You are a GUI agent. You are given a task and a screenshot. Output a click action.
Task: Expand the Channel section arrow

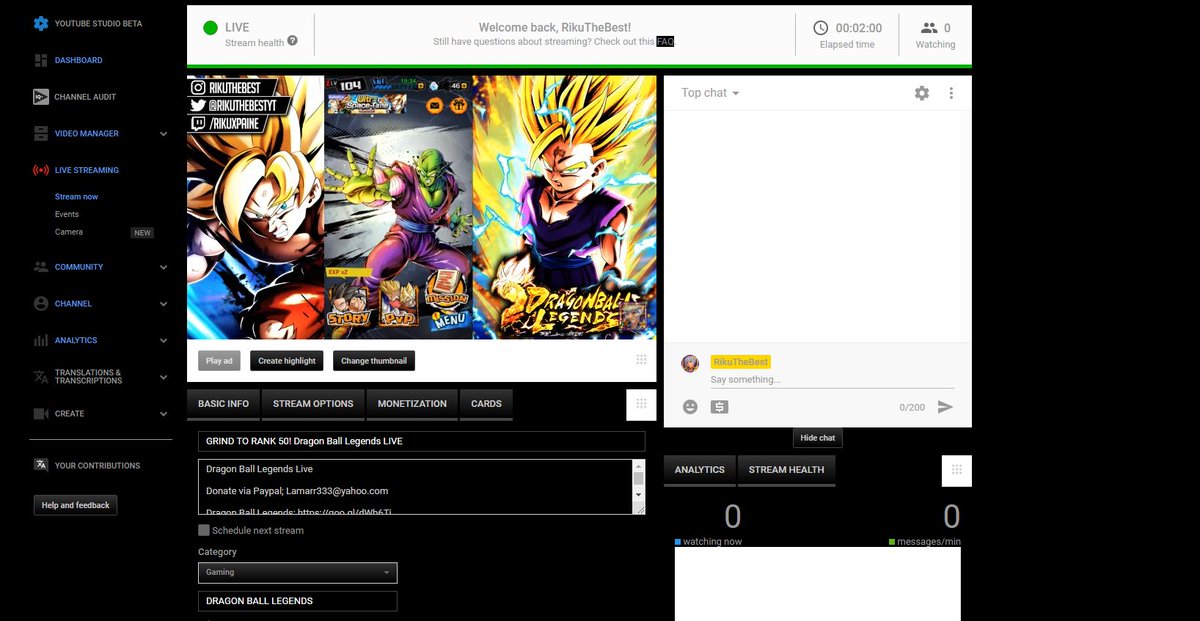coord(164,303)
